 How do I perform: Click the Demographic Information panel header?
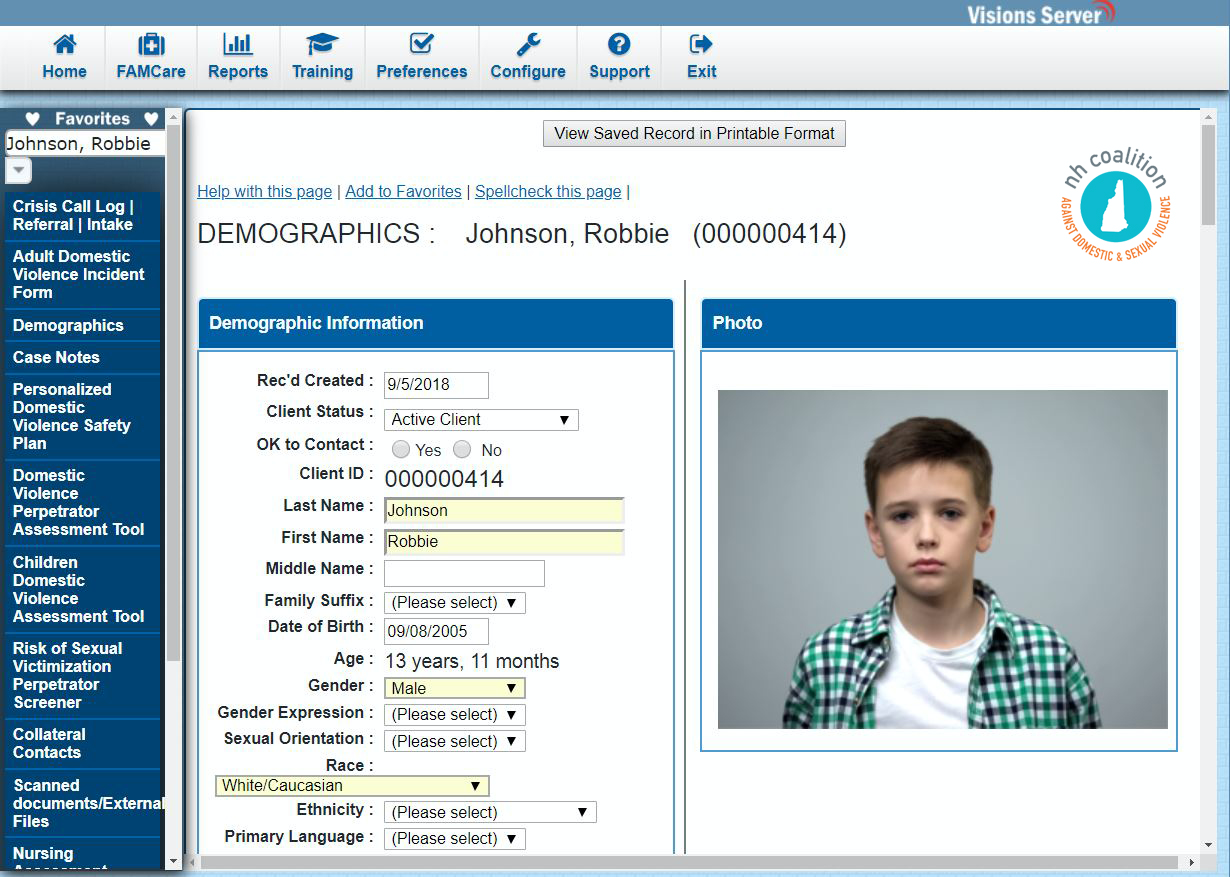point(436,323)
